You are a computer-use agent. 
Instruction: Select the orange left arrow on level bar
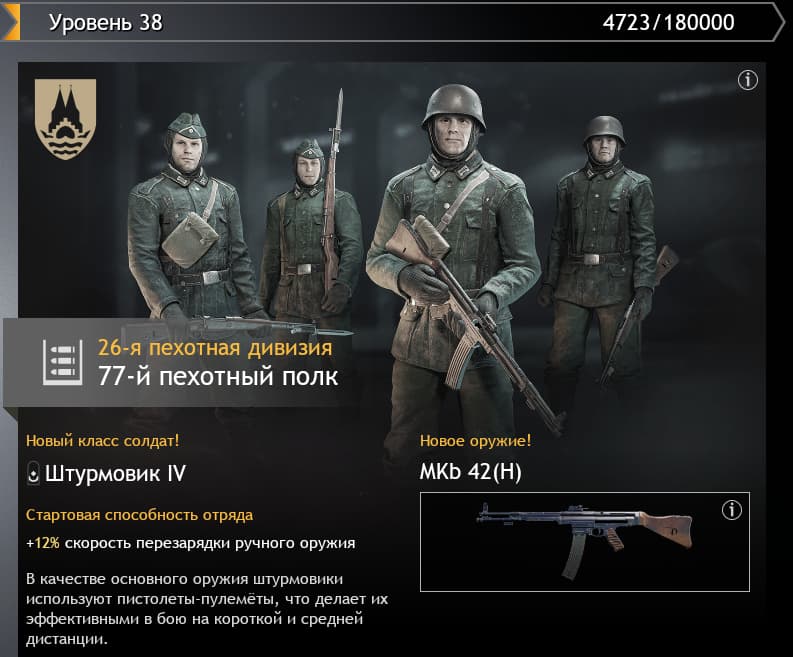[10, 21]
